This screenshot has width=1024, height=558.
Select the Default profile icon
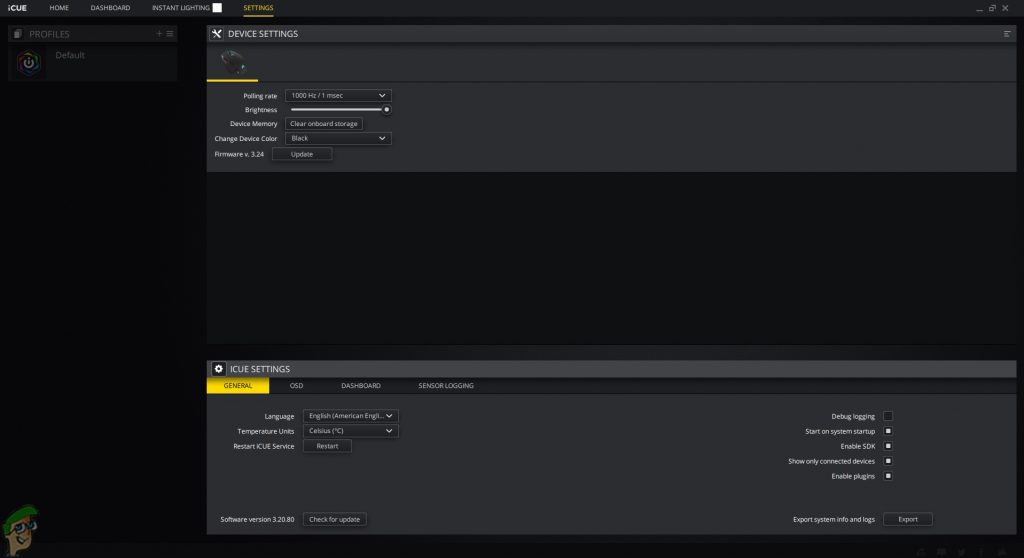[x=29, y=63]
